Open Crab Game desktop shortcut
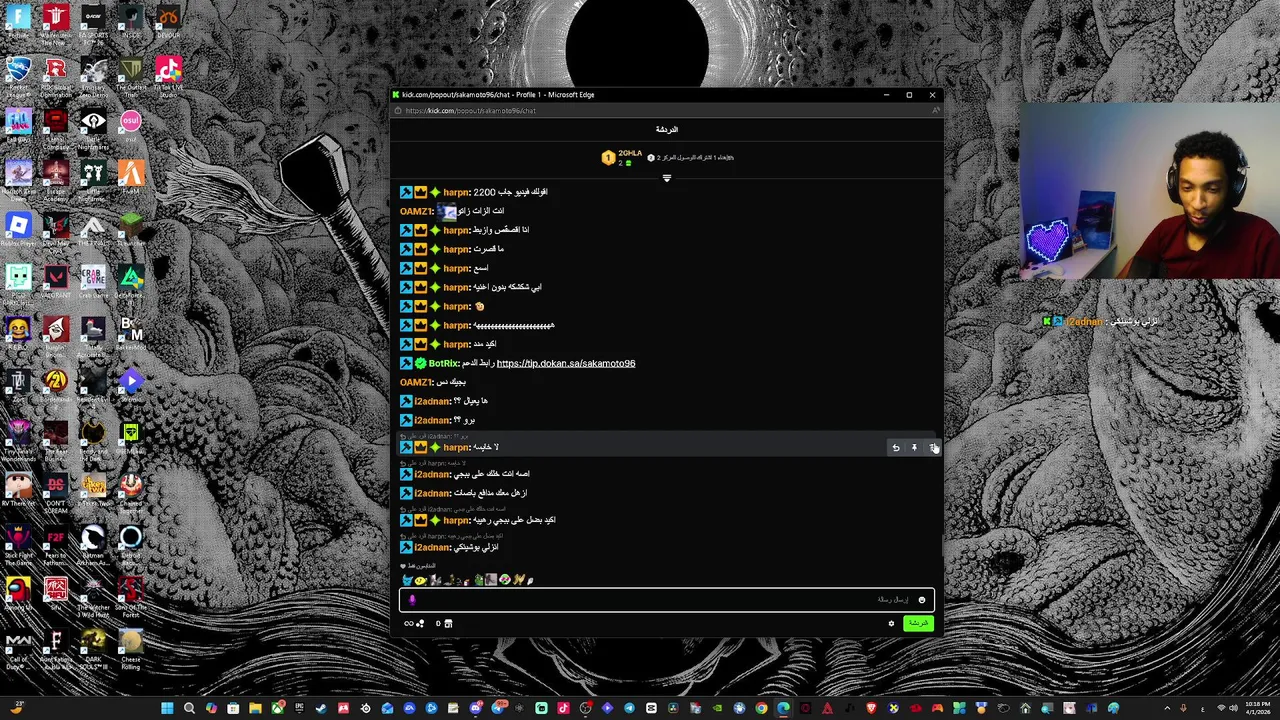 click(x=93, y=283)
